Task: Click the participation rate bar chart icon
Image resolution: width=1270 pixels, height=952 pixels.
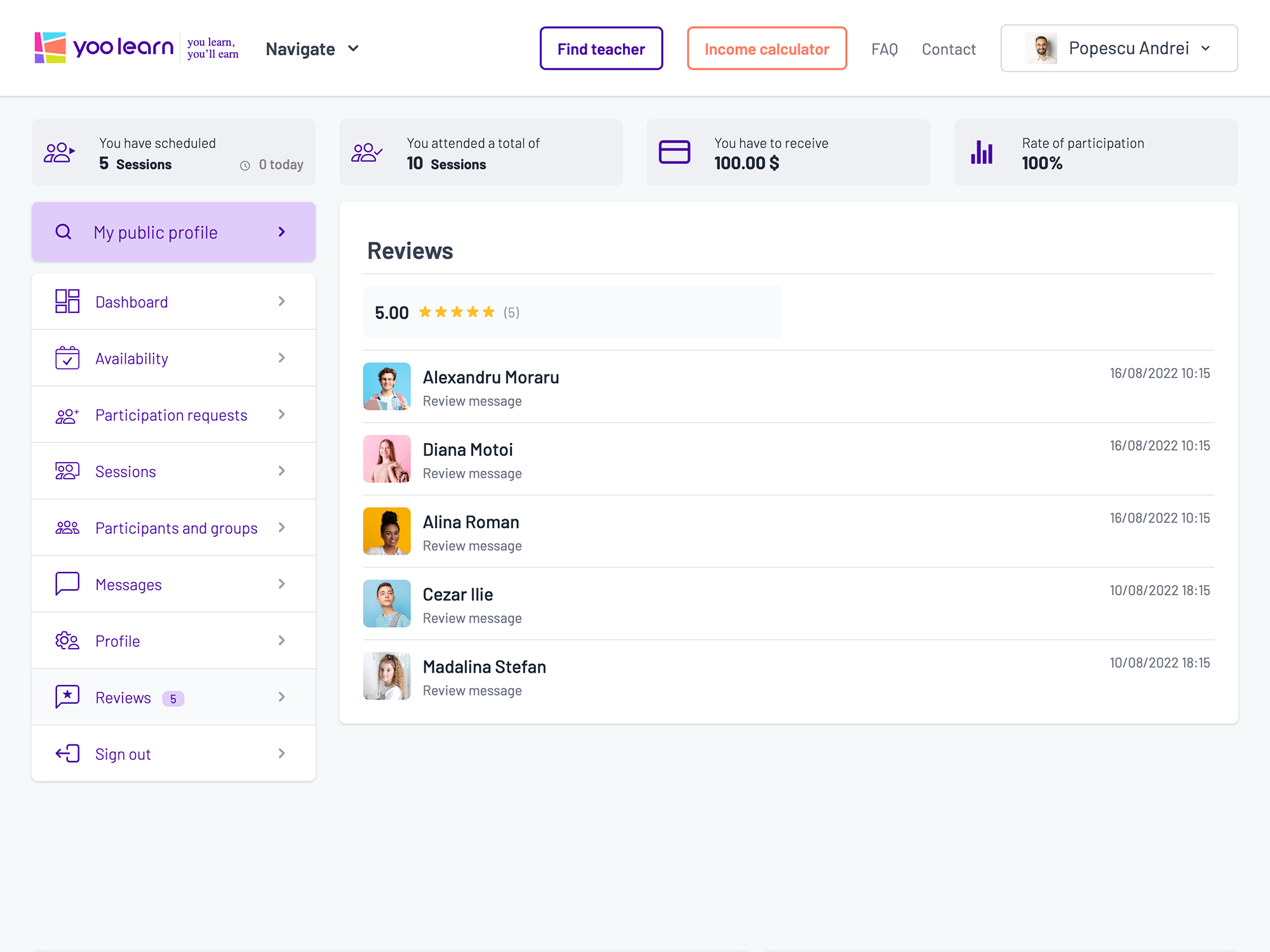Action: (982, 152)
